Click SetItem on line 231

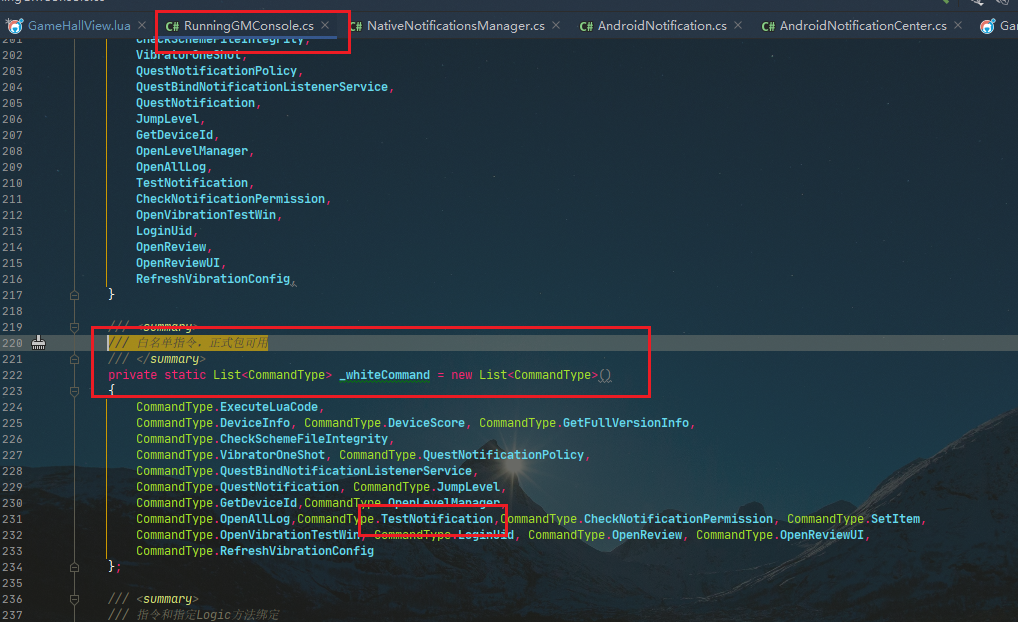click(896, 519)
